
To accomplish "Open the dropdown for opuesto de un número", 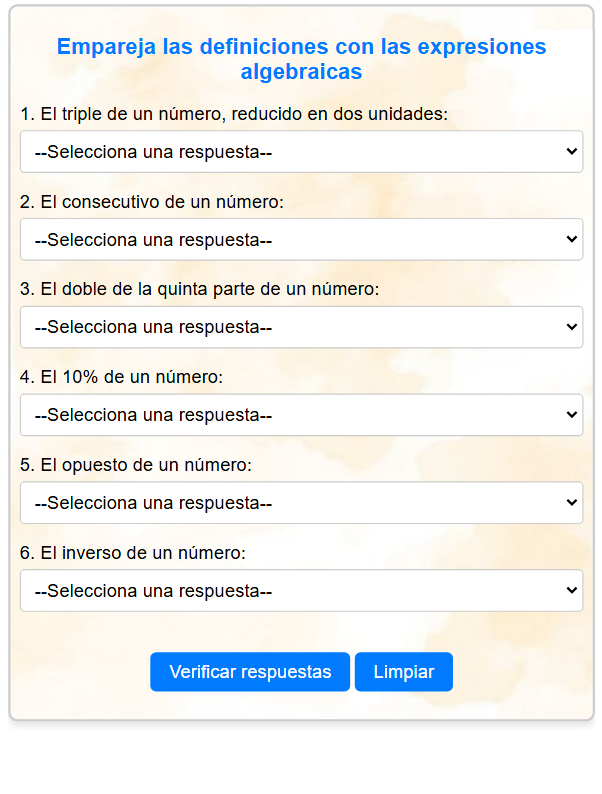I will 301,503.
